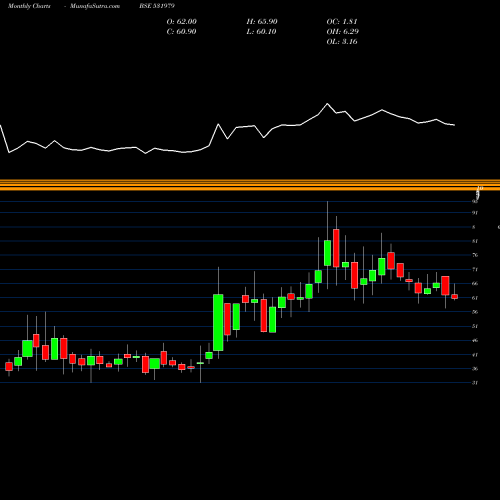Click the 71 price axis label

(x=475, y=269)
